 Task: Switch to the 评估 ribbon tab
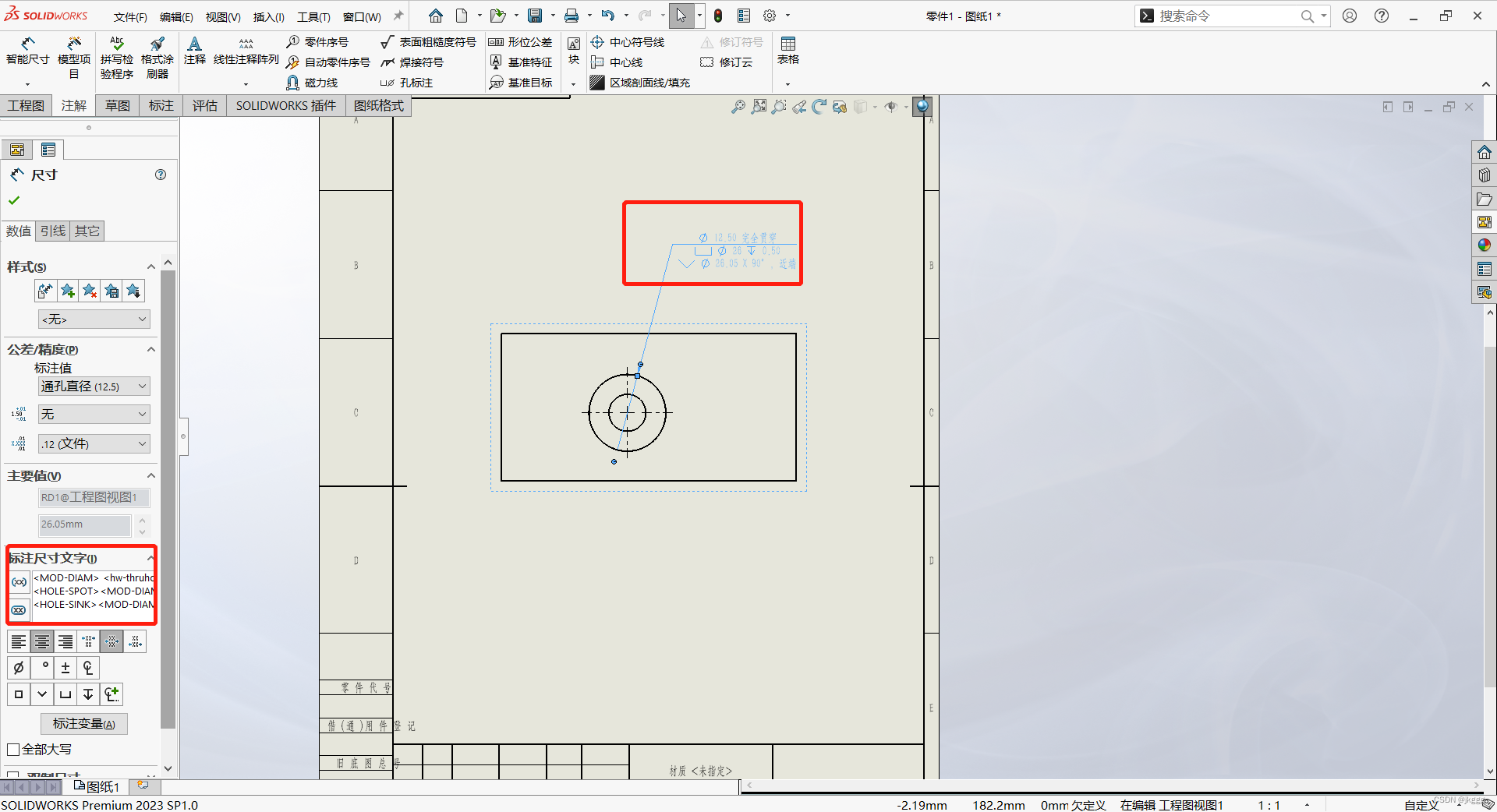205,105
